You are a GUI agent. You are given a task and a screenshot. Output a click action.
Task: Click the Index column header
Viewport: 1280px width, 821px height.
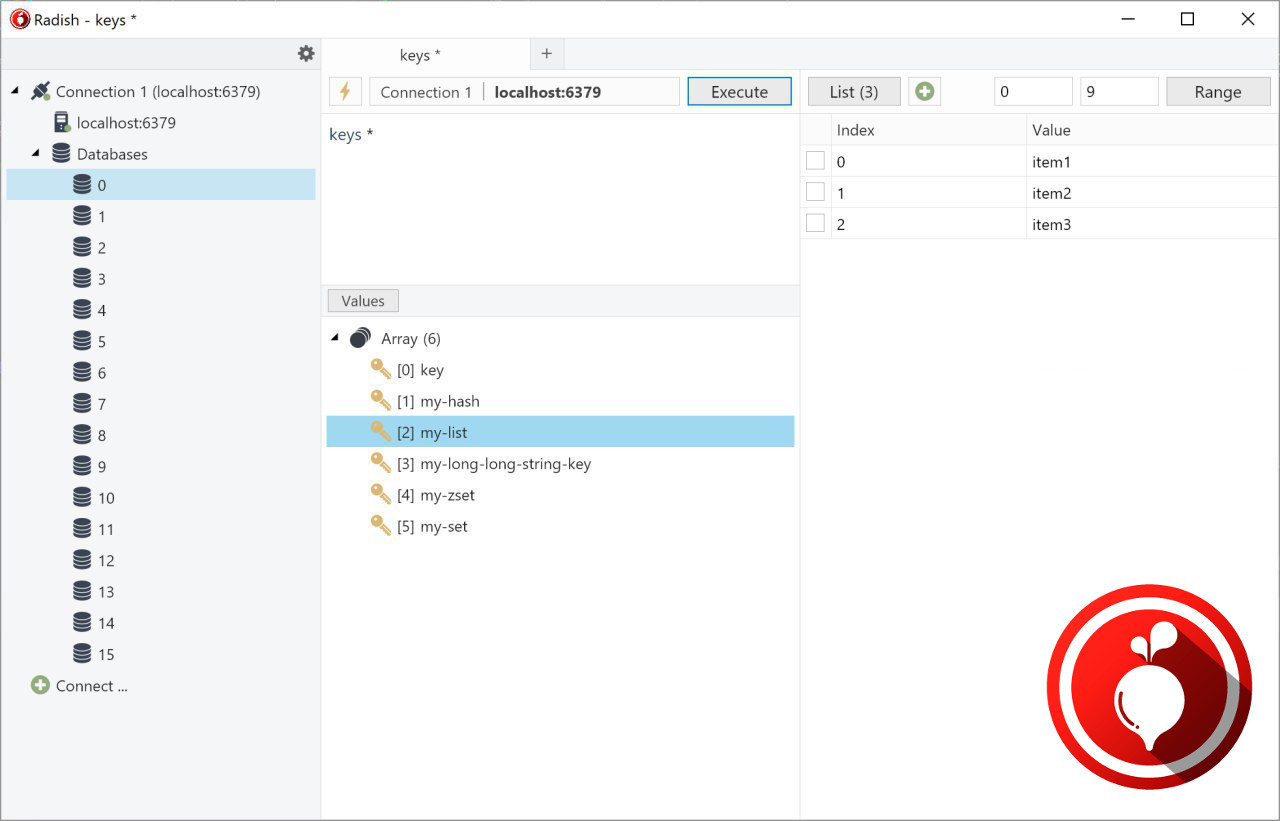[x=929, y=130]
